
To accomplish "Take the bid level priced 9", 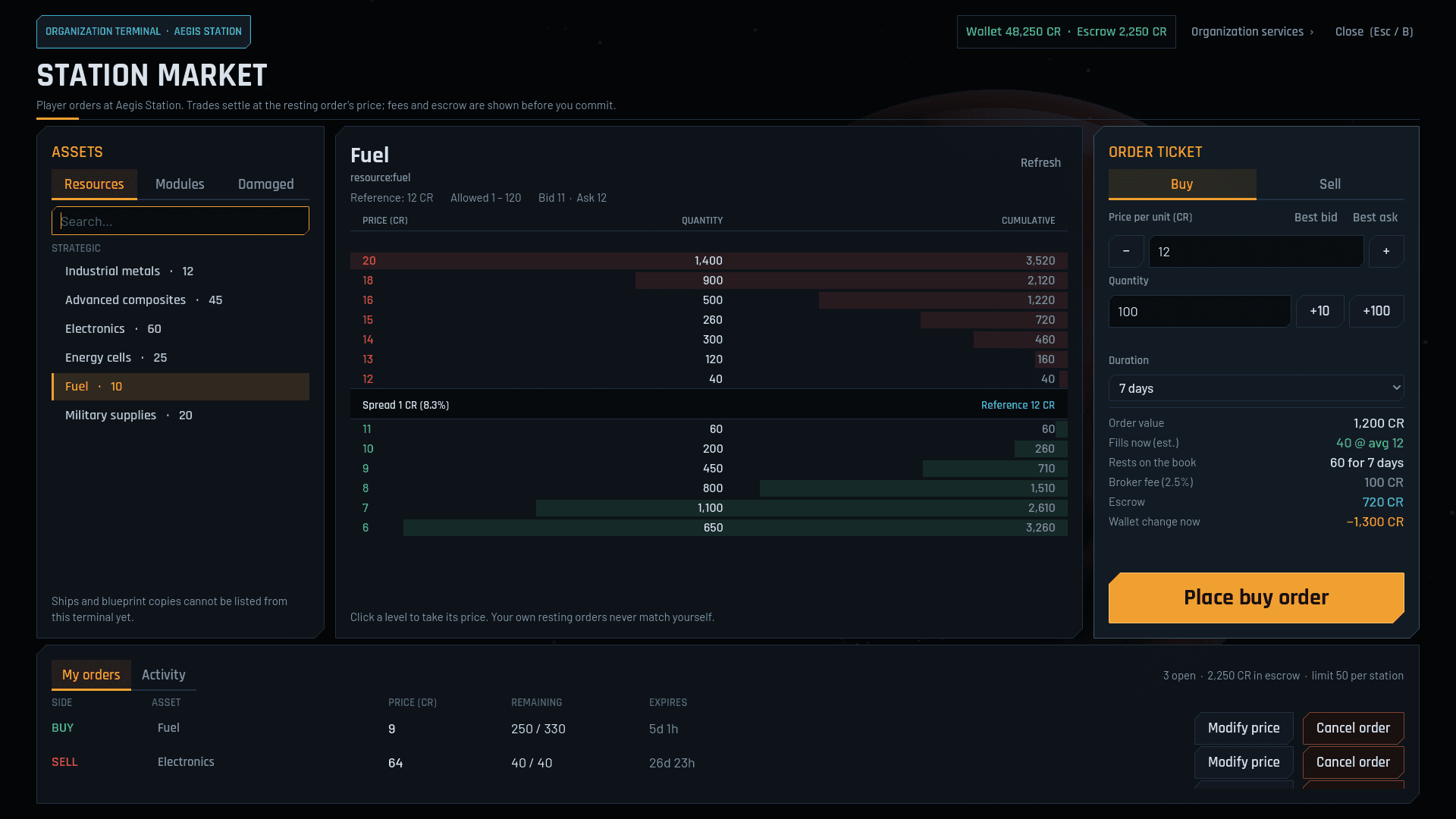I will click(x=709, y=469).
